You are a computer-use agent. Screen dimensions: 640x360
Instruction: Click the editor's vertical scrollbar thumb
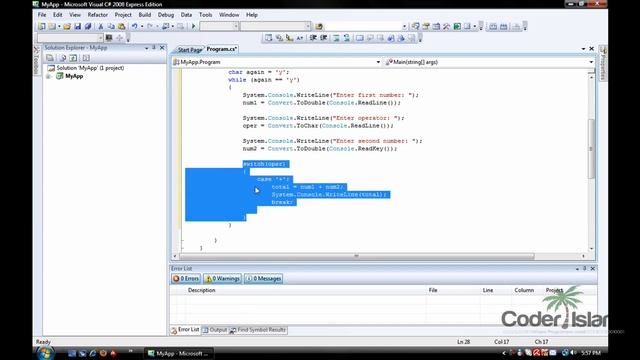591,149
